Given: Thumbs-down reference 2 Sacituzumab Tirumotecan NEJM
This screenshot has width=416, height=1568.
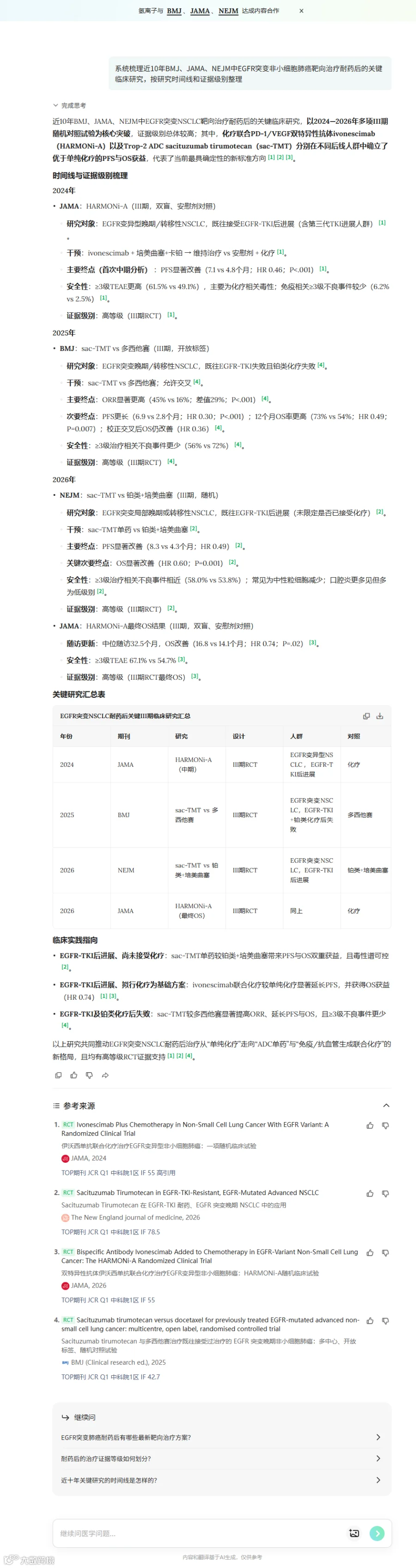Looking at the screenshot, I should click(x=385, y=1194).
